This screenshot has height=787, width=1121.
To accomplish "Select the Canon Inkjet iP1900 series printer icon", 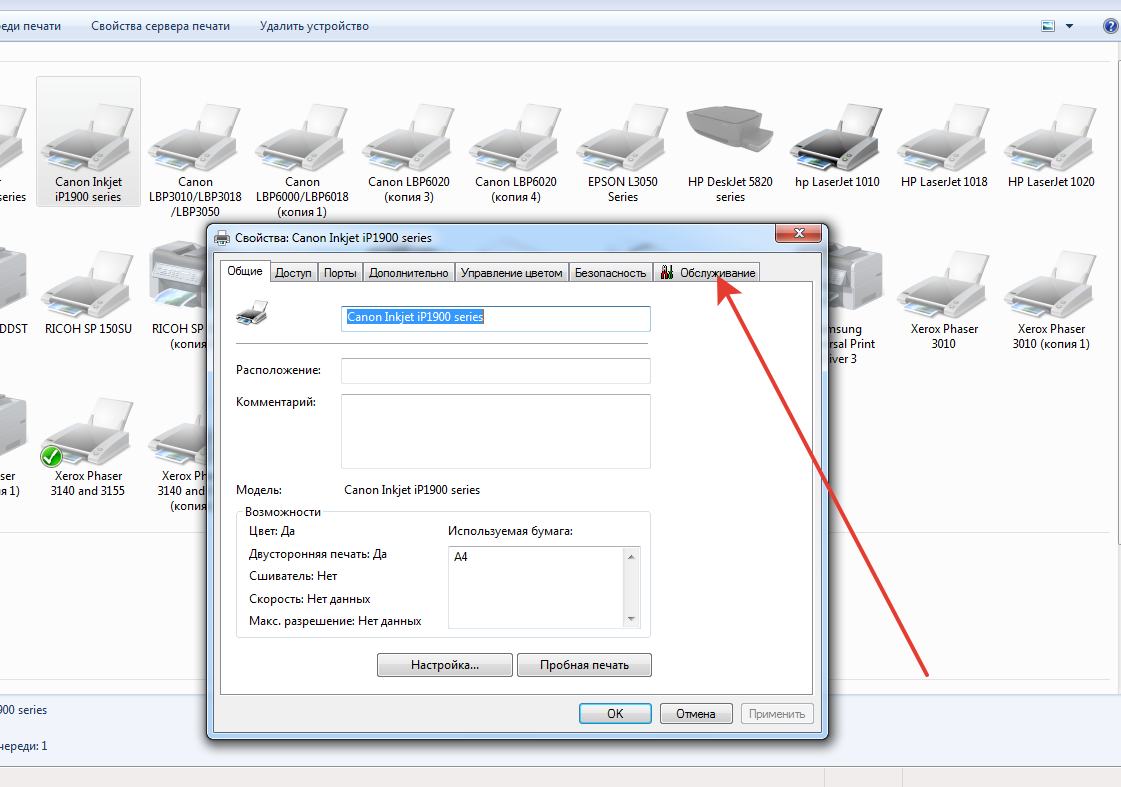I will point(88,141).
